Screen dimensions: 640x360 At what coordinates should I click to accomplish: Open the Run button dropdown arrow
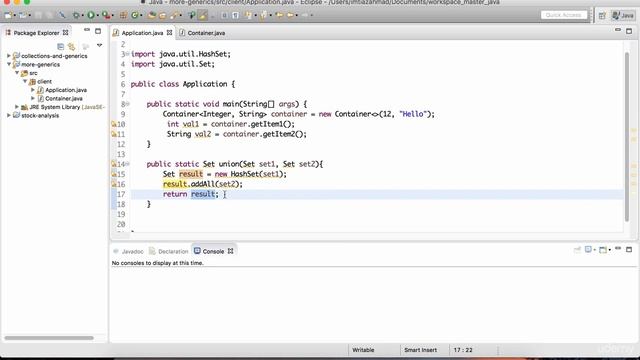pyautogui.click(x=98, y=16)
